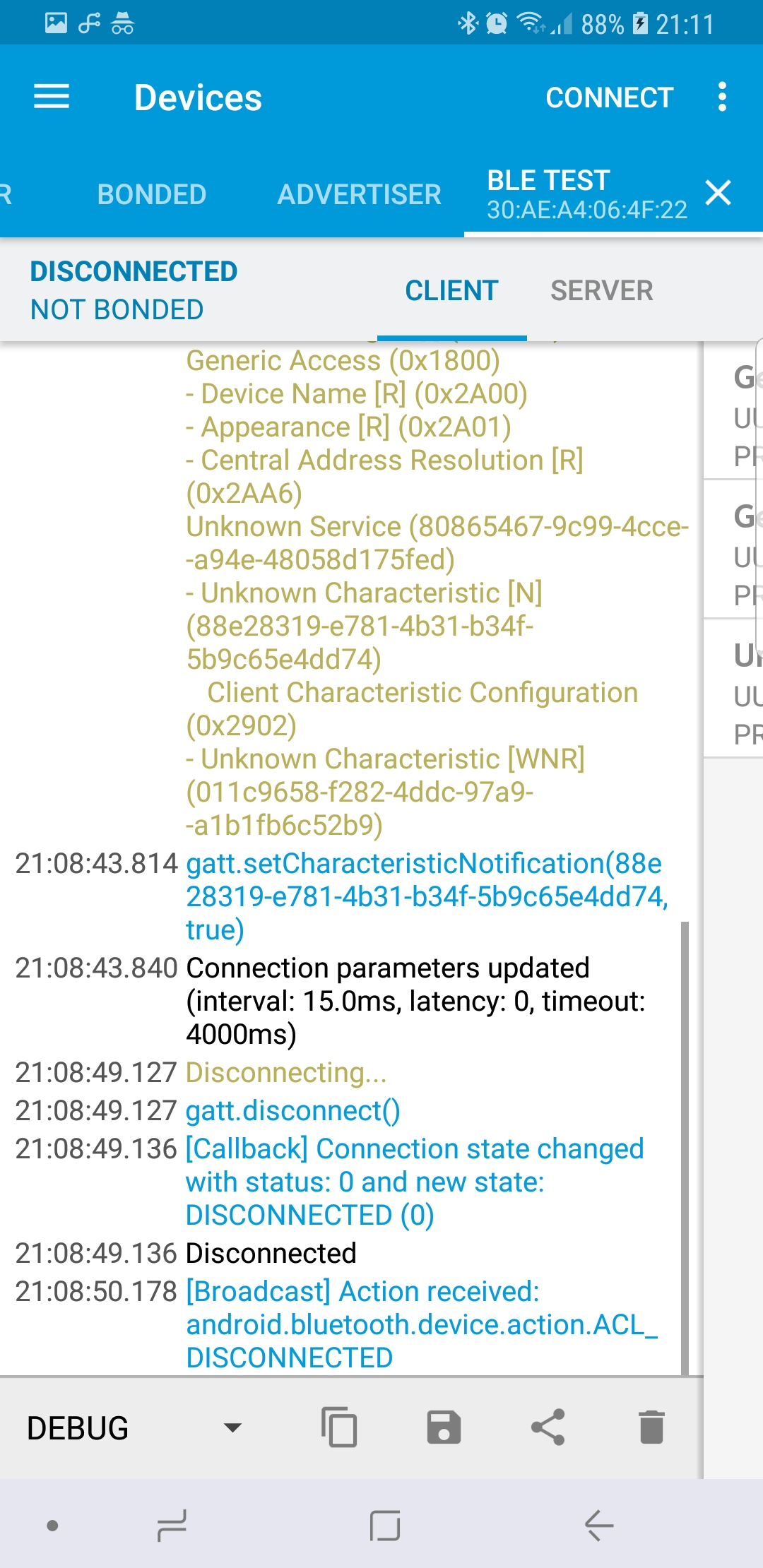Switch to the BONDED tab
This screenshot has height=1568, width=763.
point(151,194)
